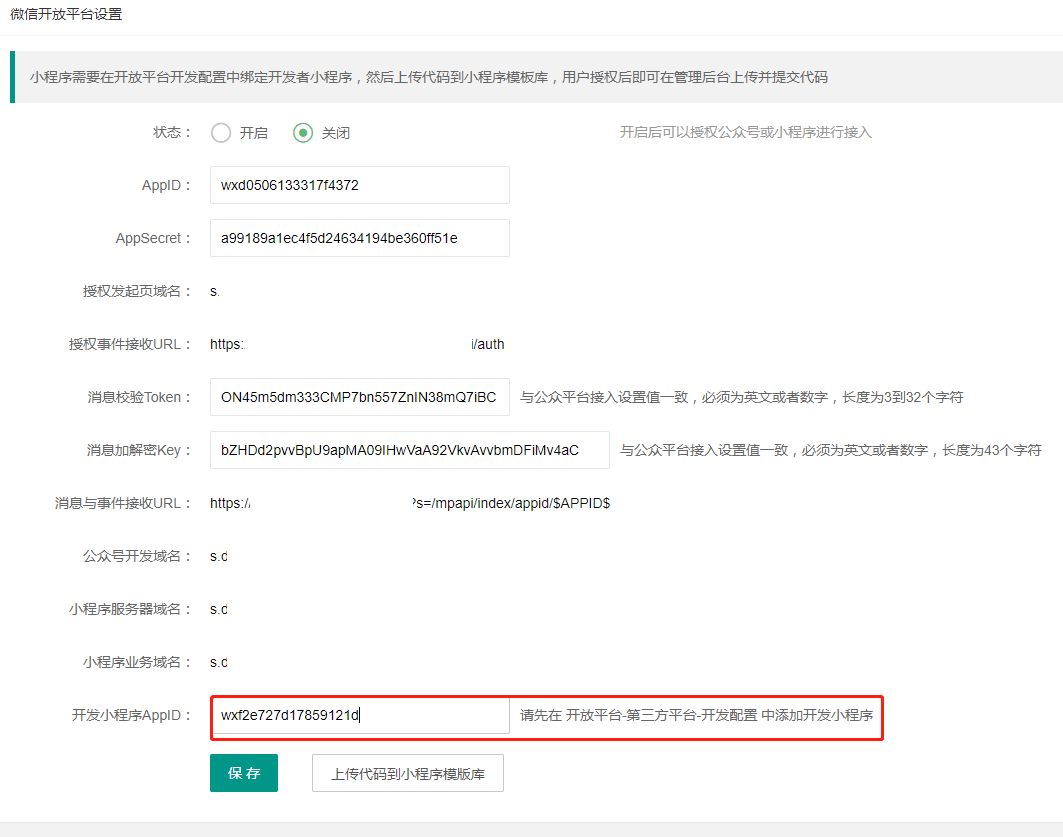Viewport: 1063px width, 837px height.
Task: Click the 上传代码到小程序模版库 button
Action: tap(407, 774)
